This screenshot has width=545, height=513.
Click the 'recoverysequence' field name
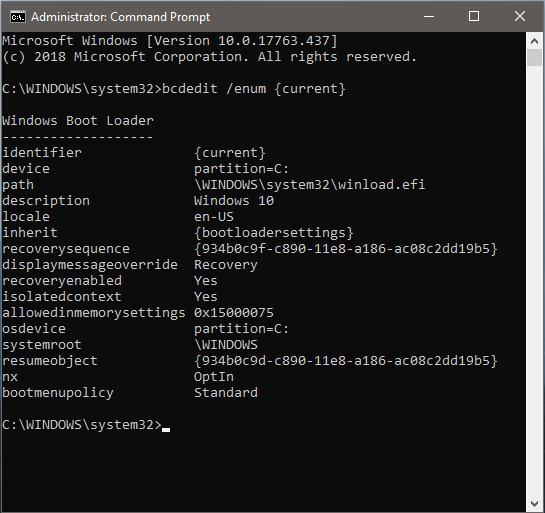66,249
